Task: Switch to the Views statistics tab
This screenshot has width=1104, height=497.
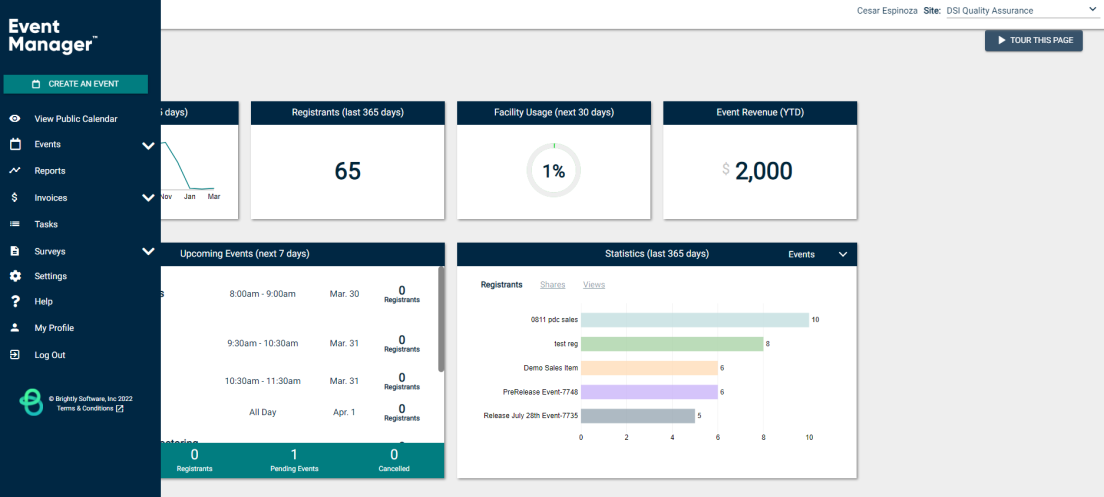Action: 594,285
